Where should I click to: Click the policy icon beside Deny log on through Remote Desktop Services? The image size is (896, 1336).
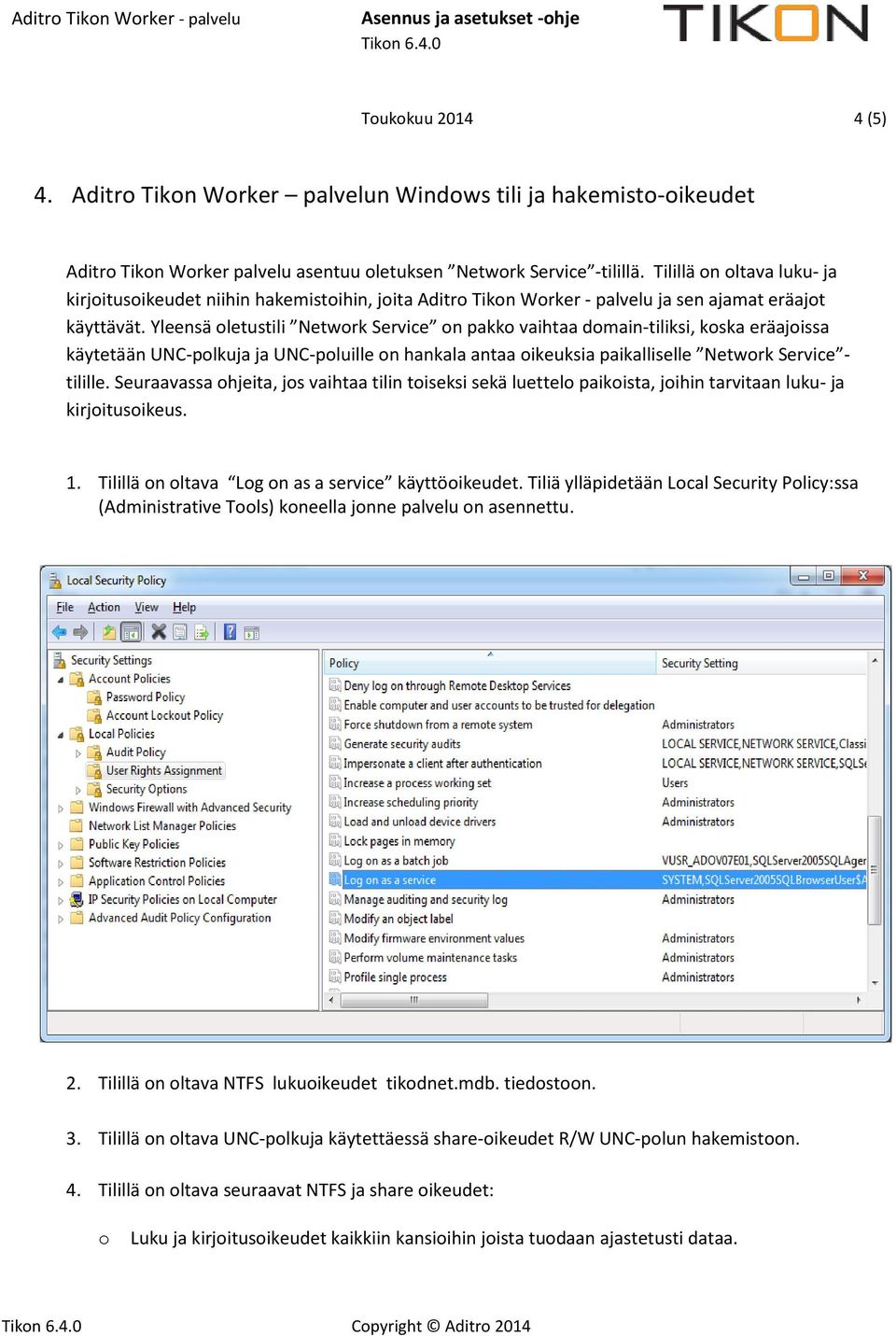click(x=335, y=686)
